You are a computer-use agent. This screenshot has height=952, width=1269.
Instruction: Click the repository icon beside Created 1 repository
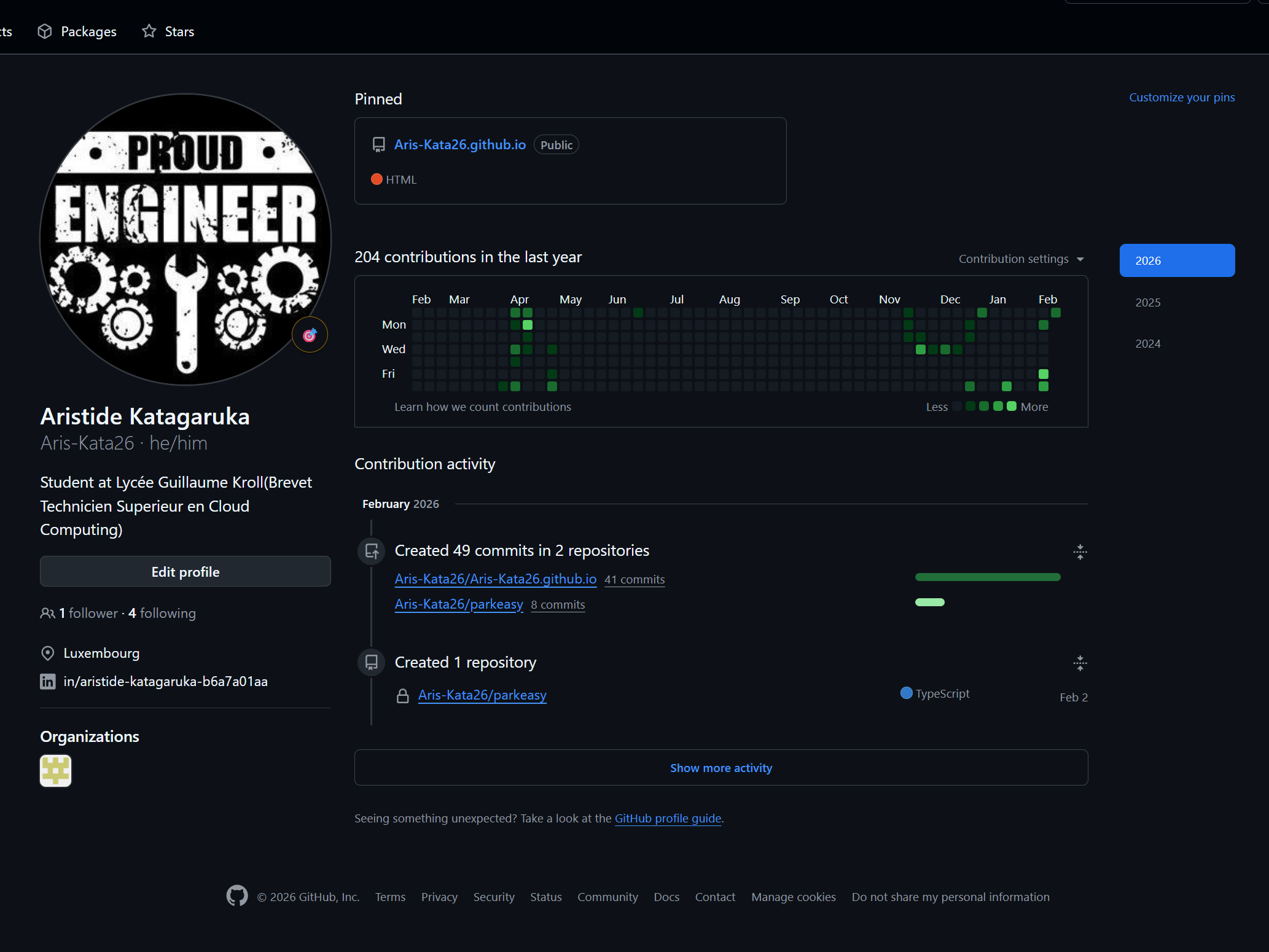pyautogui.click(x=372, y=662)
